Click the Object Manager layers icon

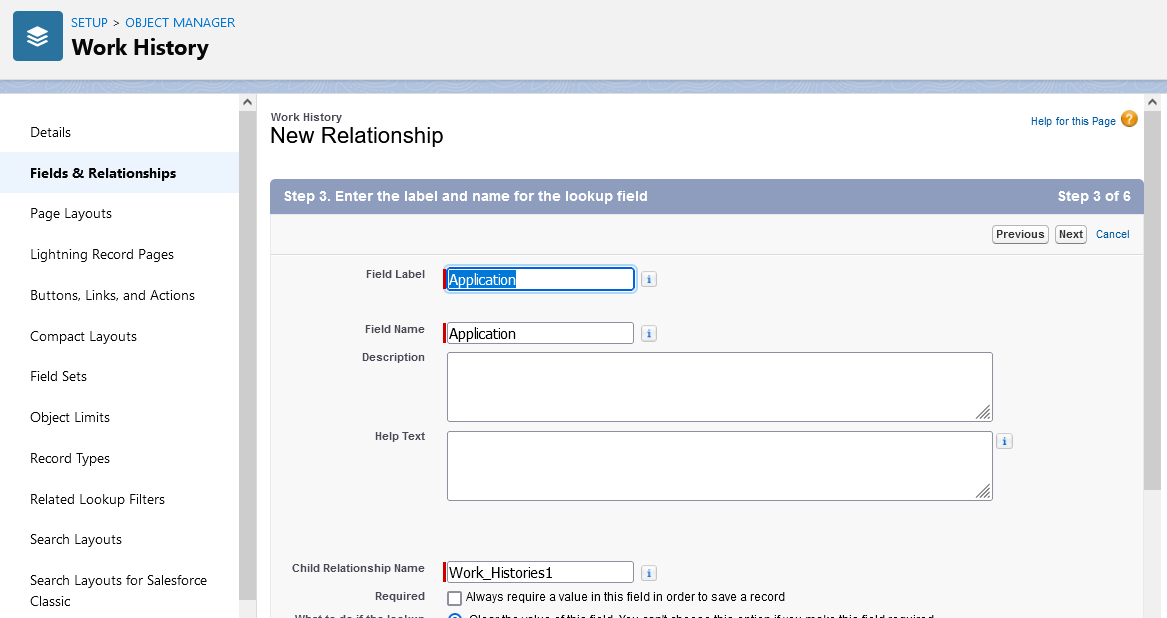point(38,37)
